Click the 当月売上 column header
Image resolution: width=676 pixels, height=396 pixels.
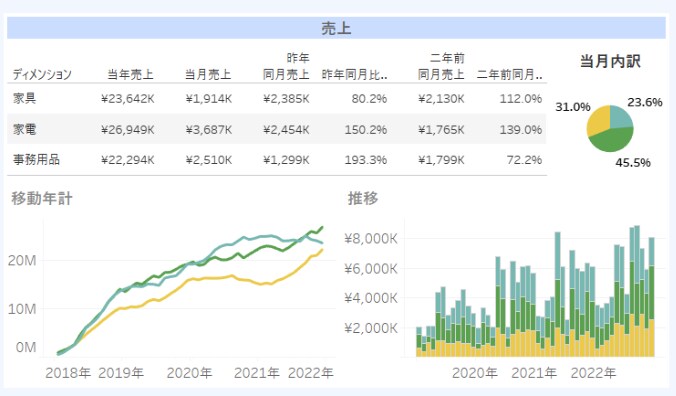[x=208, y=75]
